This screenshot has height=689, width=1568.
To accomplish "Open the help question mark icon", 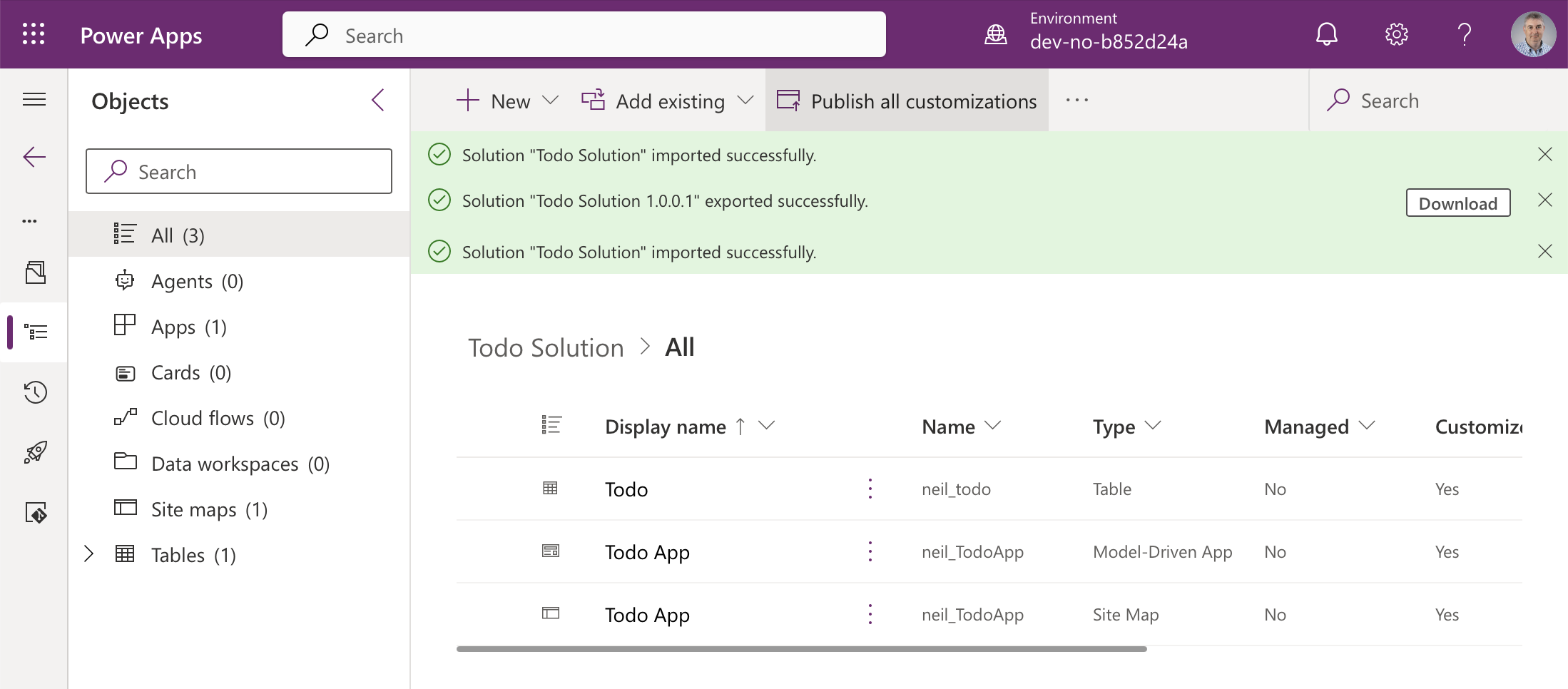I will [x=1465, y=34].
